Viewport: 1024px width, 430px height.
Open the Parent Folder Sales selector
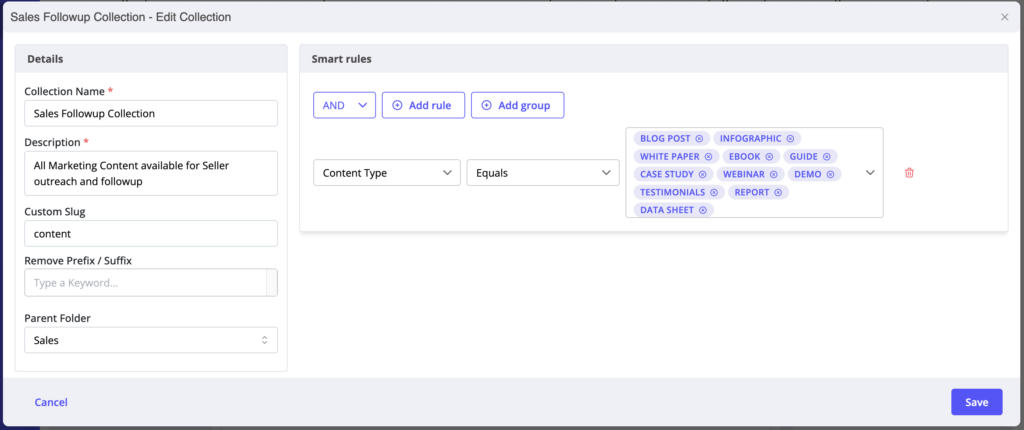tap(150, 340)
